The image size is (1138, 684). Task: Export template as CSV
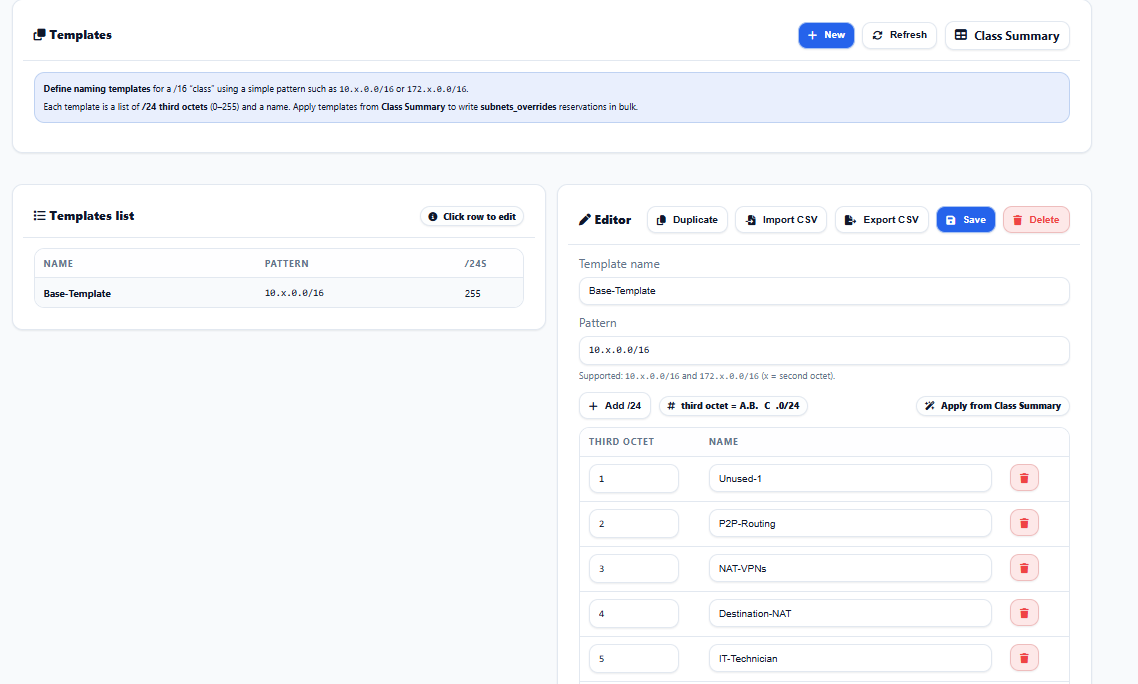point(882,219)
